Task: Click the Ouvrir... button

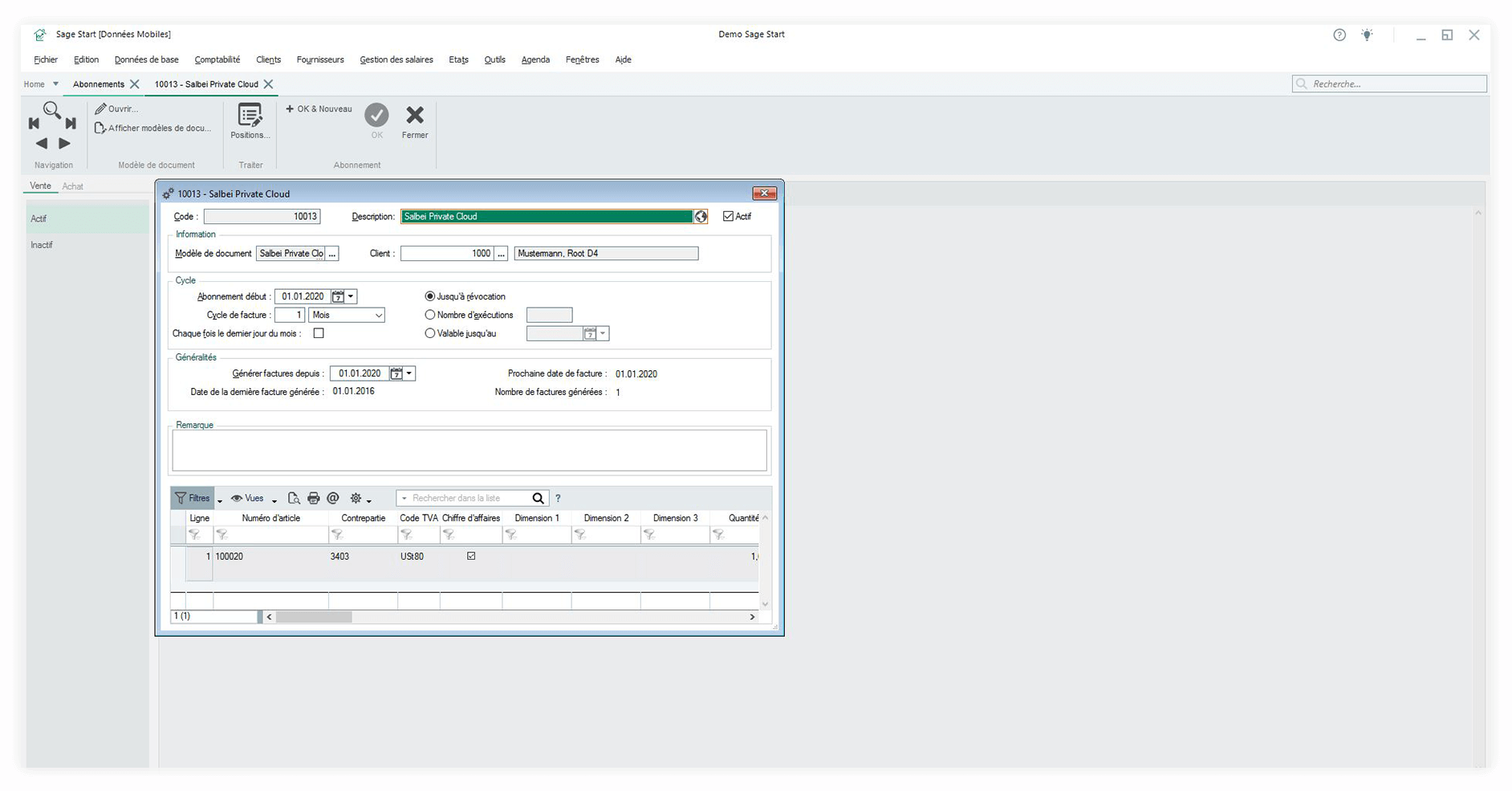Action: (117, 109)
